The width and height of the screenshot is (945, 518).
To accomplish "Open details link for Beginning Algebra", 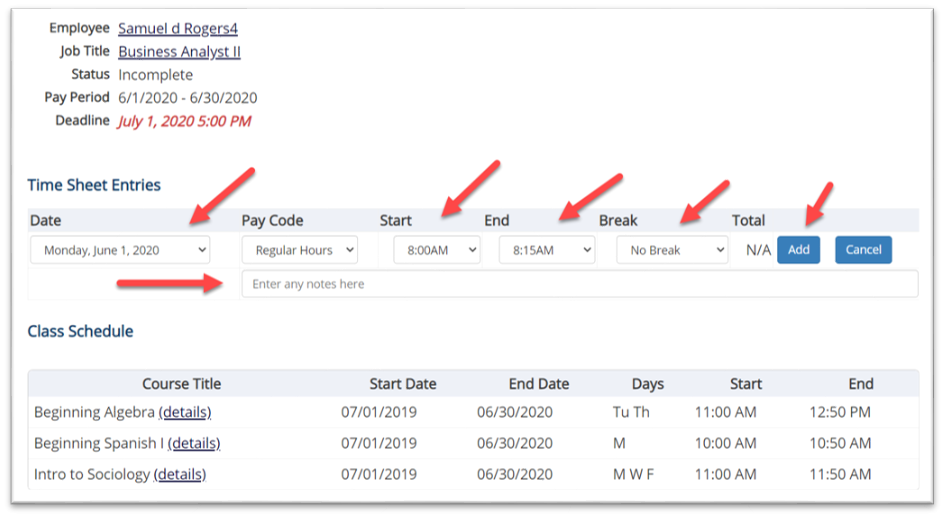I will pos(185,412).
